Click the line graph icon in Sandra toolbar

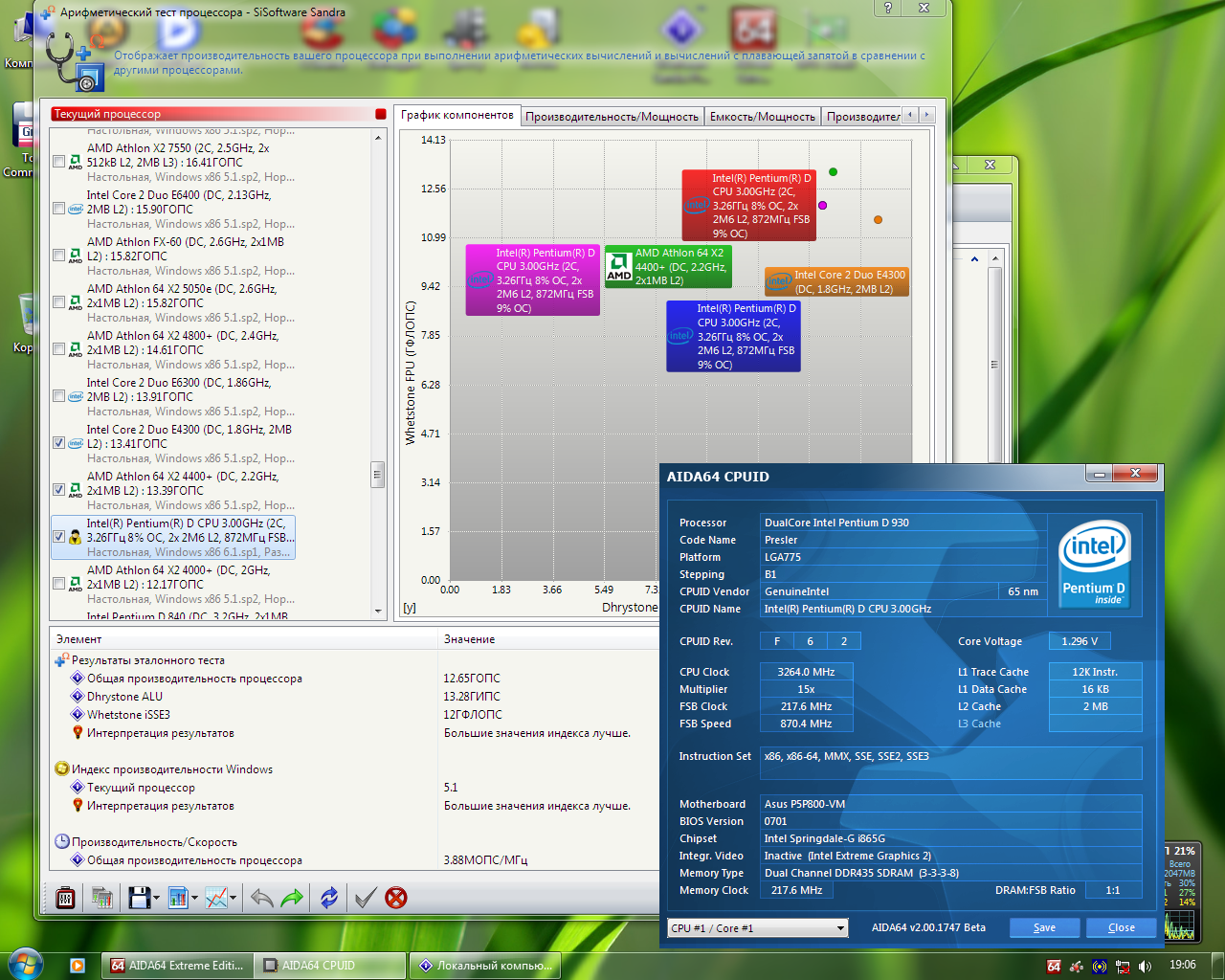(216, 898)
